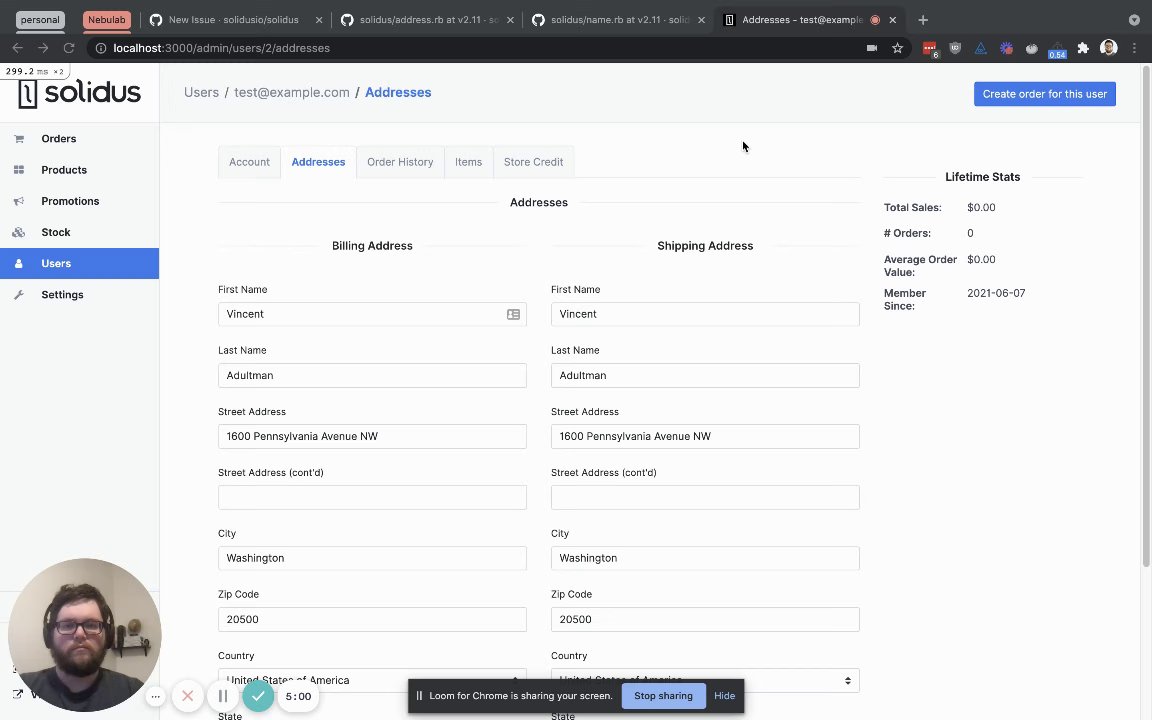Click the browser forward arrow
The width and height of the screenshot is (1152, 720).
tap(43, 48)
